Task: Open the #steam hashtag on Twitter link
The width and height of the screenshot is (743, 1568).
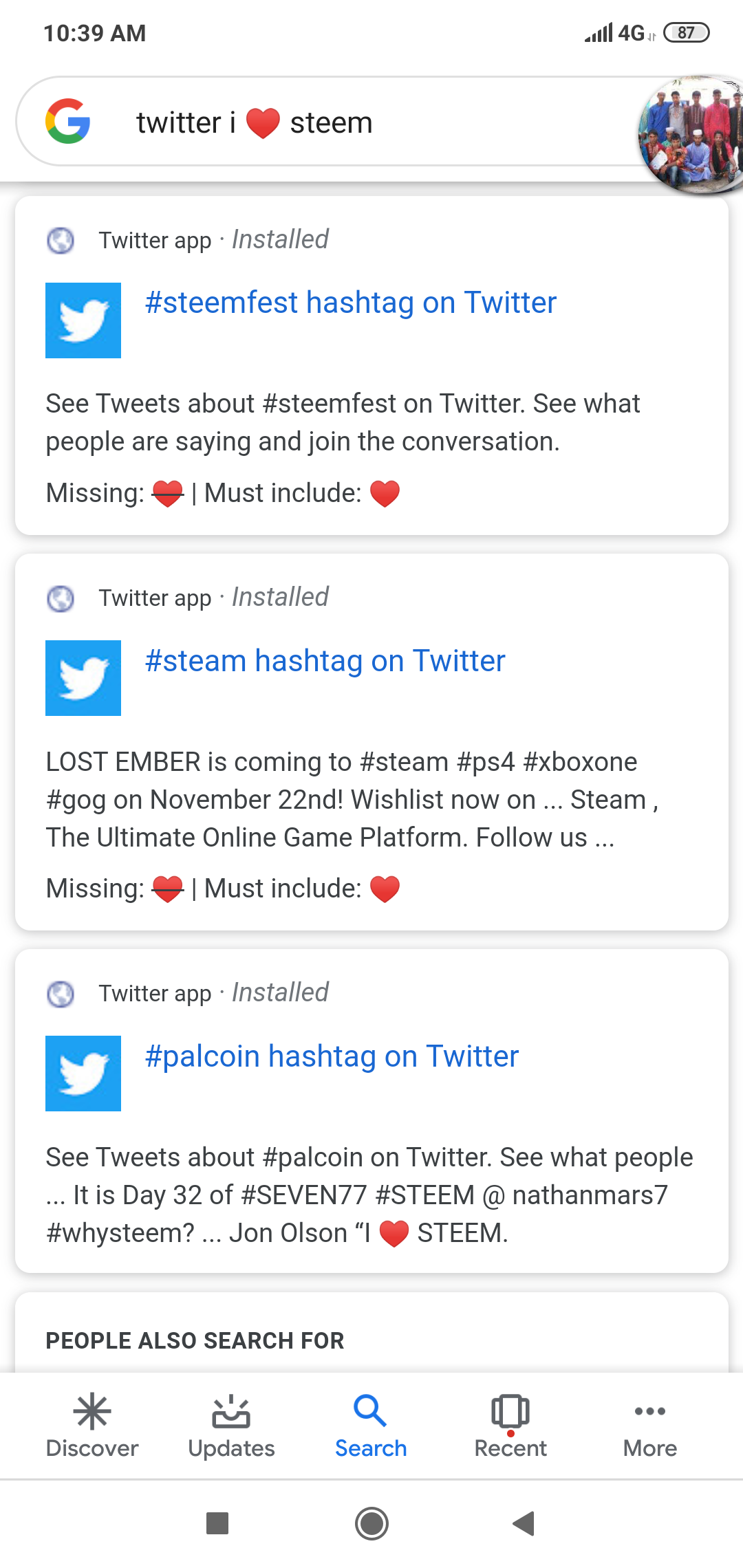Action: (x=325, y=661)
